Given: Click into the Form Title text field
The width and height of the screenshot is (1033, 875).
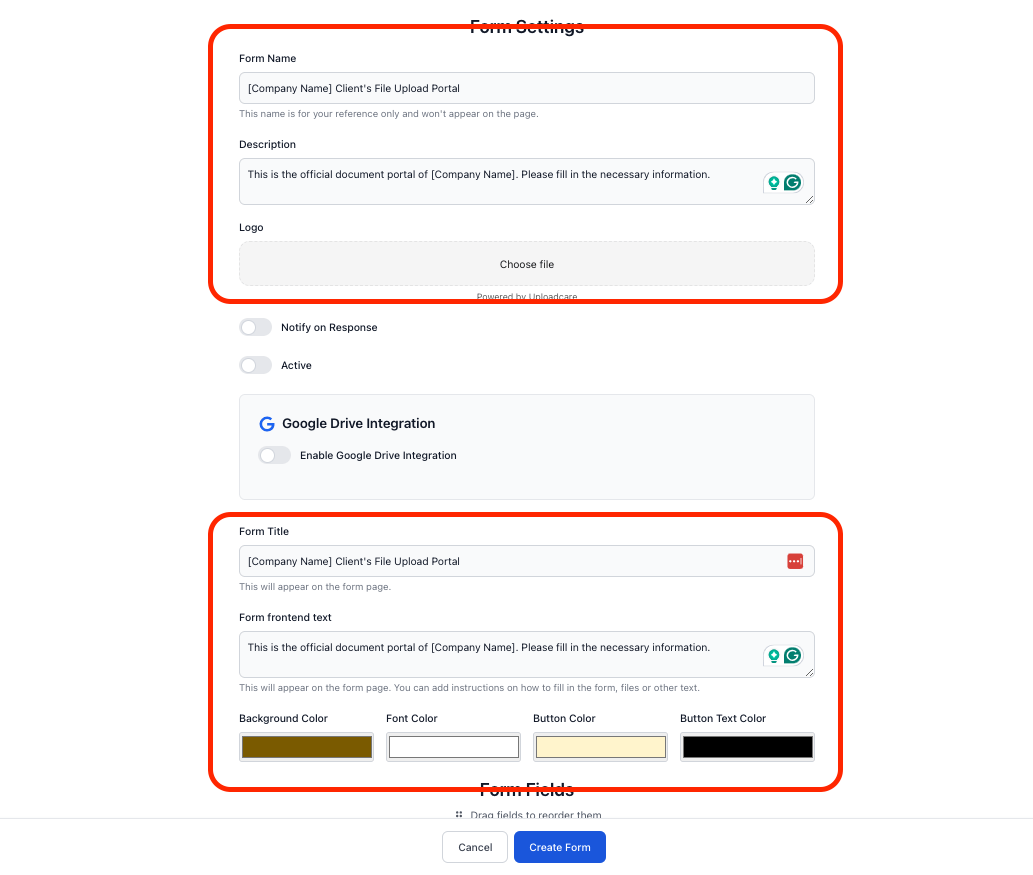Looking at the screenshot, I should pos(510,561).
